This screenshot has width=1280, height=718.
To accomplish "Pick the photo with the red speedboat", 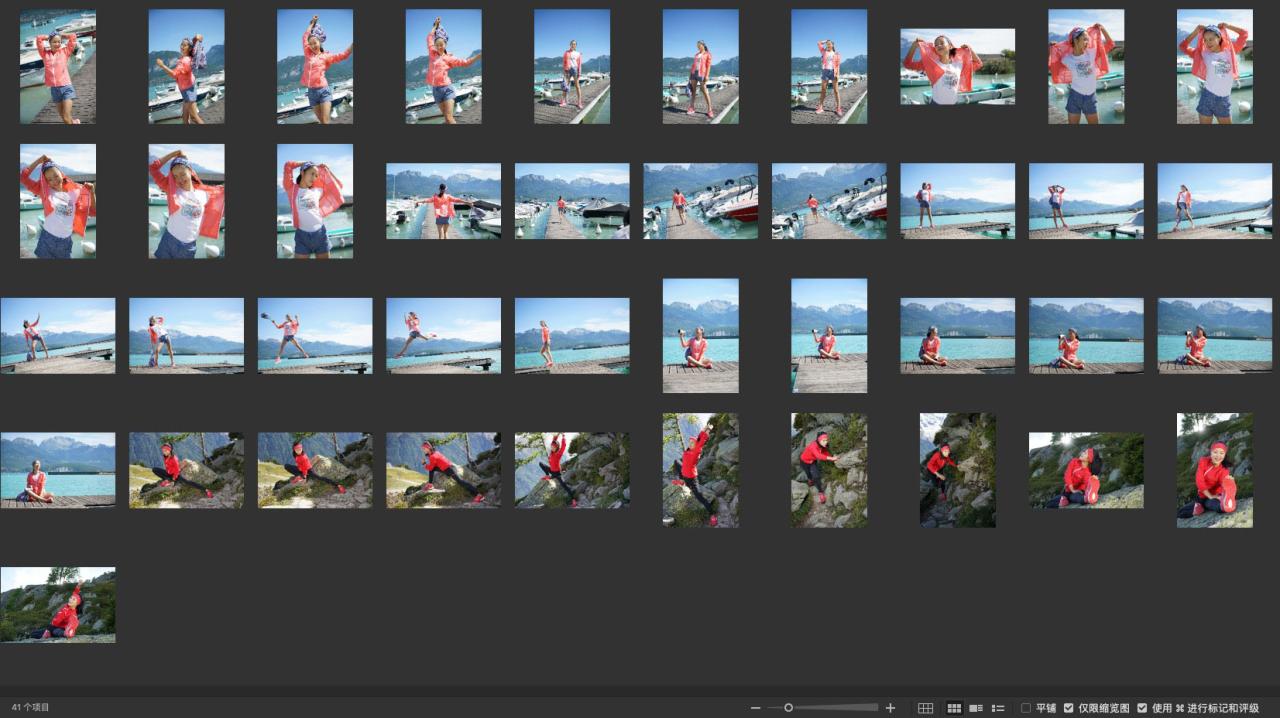I will (700, 201).
